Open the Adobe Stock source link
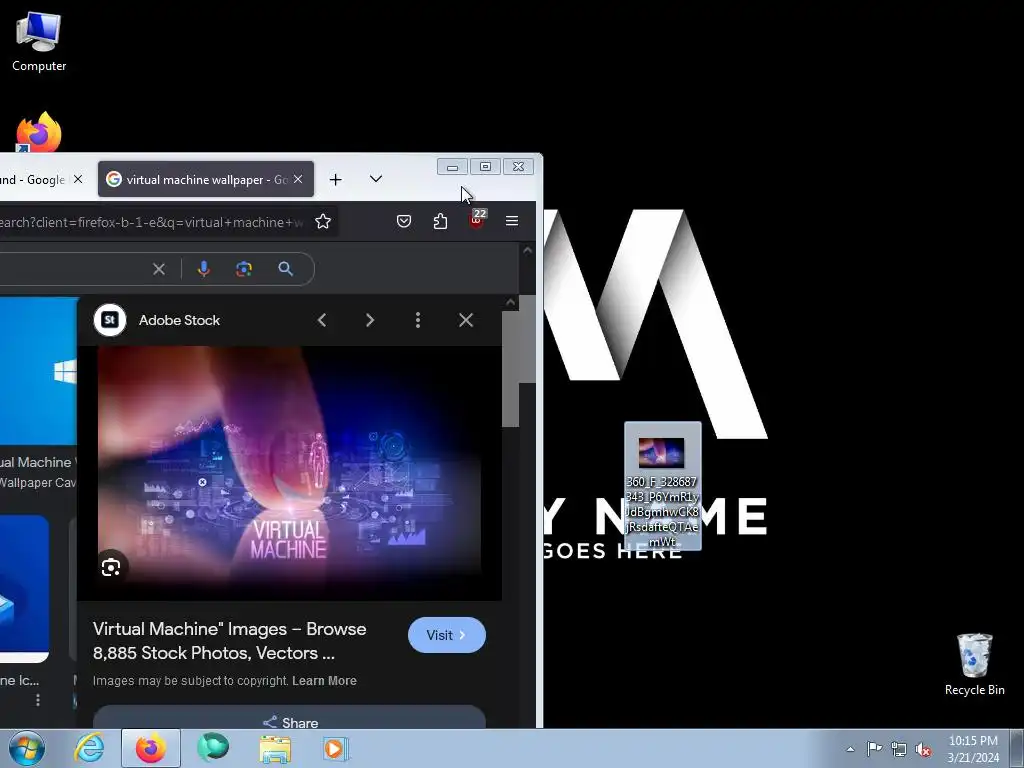This screenshot has width=1024, height=768. point(179,320)
